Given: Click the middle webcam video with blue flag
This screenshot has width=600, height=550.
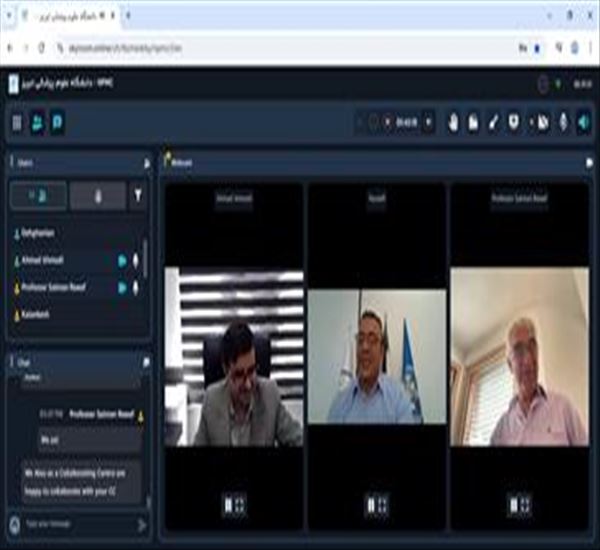Looking at the screenshot, I should click(377, 356).
